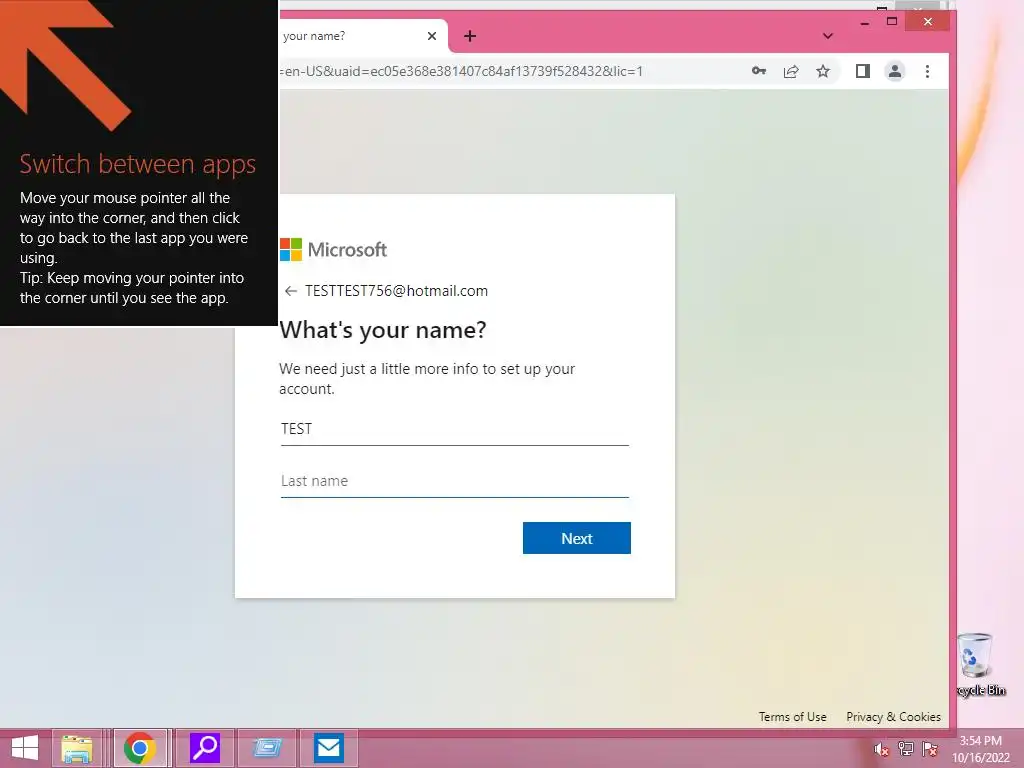Switch to Chrome in the taskbar
The image size is (1024, 768).
[x=140, y=748]
